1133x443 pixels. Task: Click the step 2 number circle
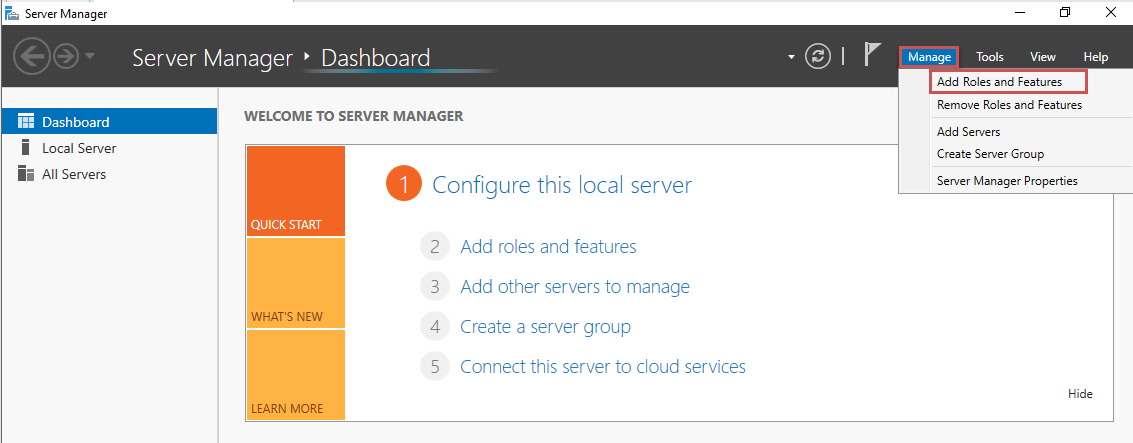[434, 246]
